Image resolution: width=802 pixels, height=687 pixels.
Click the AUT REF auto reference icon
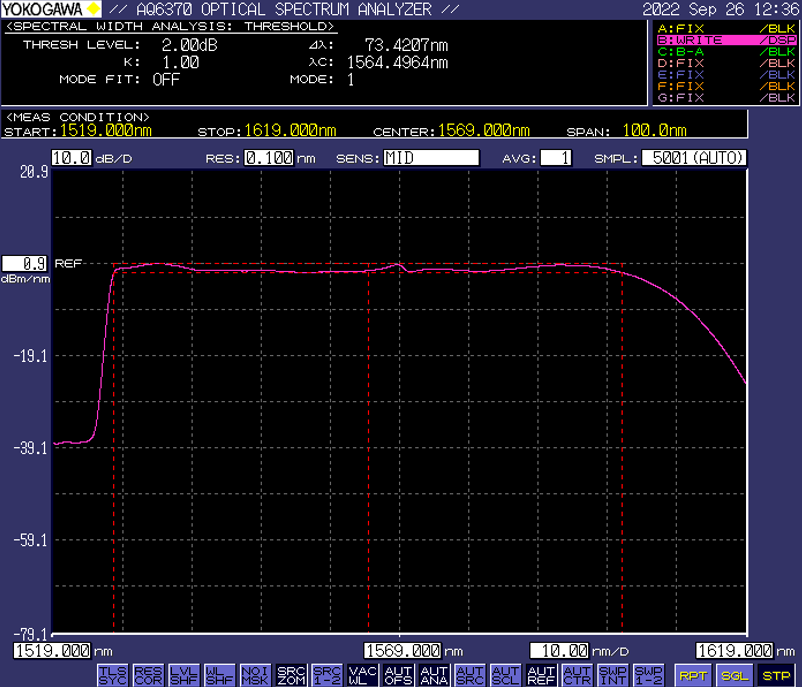[540, 675]
